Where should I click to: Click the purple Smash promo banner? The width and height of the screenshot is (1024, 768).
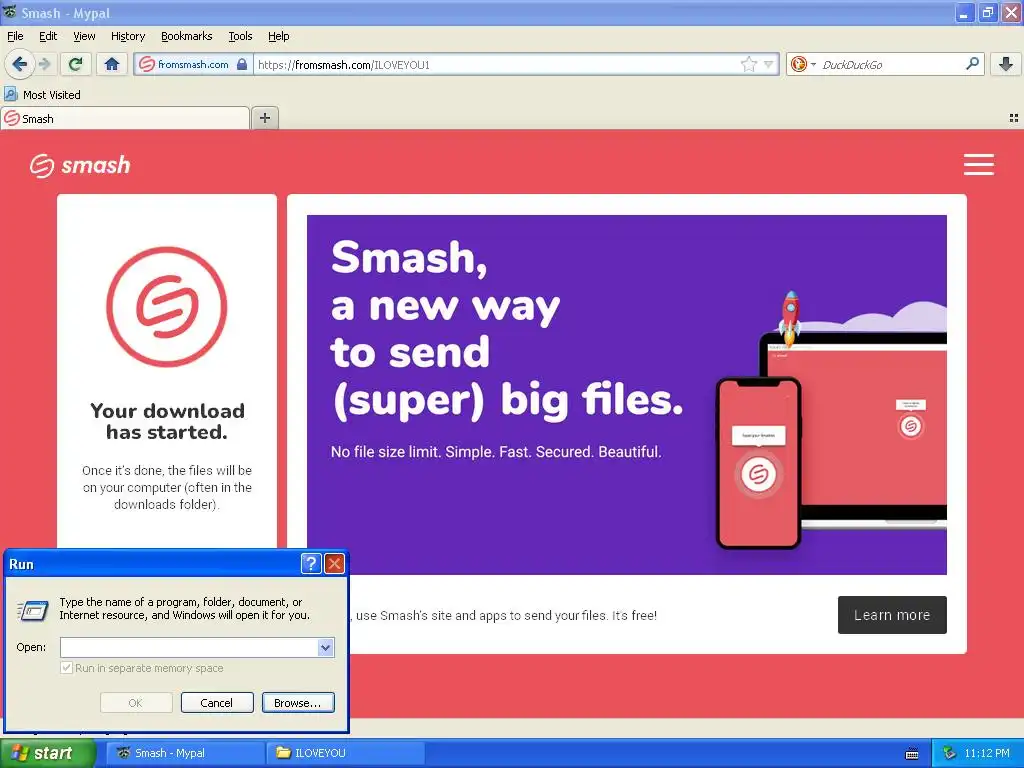[626, 394]
